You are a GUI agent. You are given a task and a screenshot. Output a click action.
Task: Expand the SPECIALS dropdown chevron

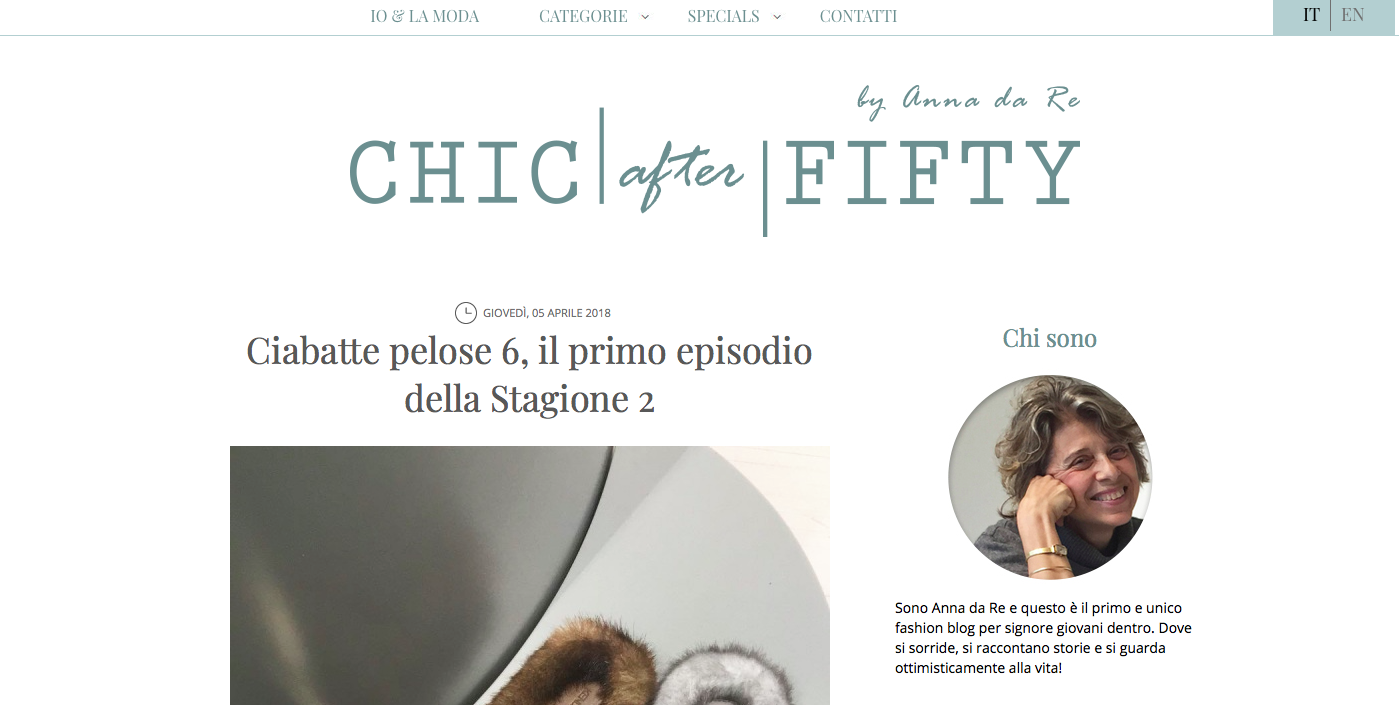[x=777, y=17]
